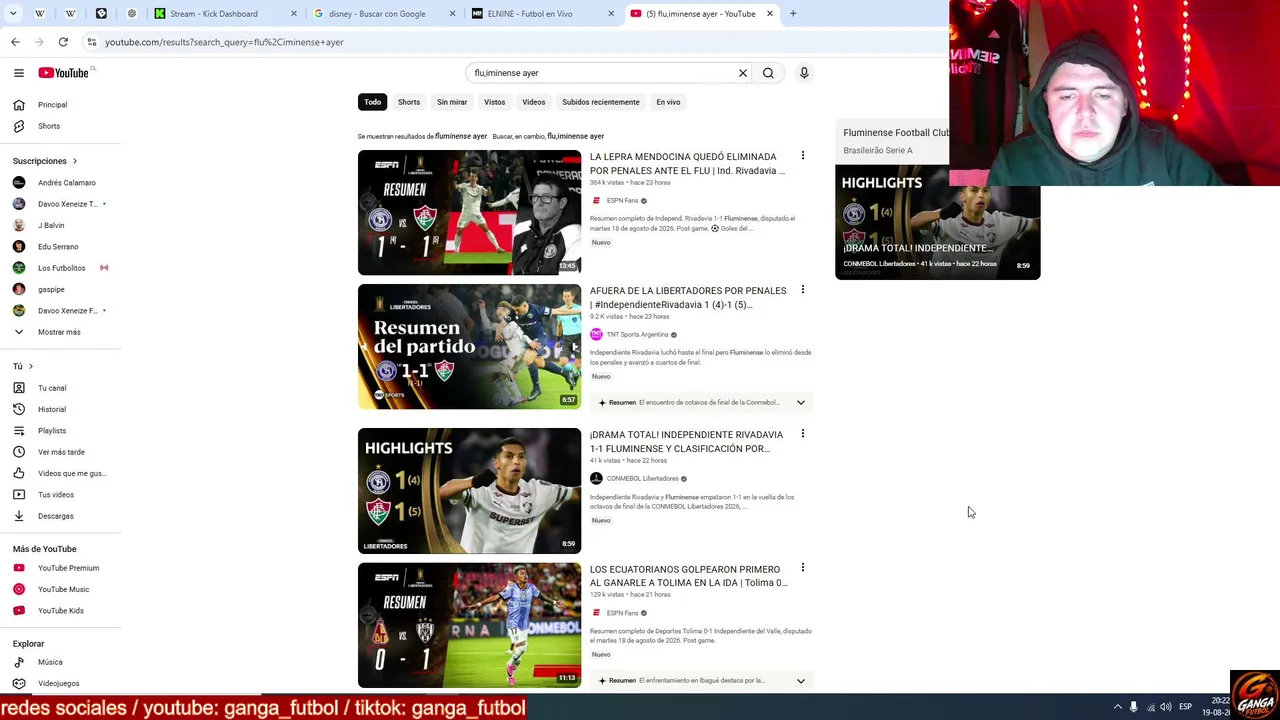Open the Suscripciones section arrow
This screenshot has height=720, width=1280.
click(x=74, y=161)
